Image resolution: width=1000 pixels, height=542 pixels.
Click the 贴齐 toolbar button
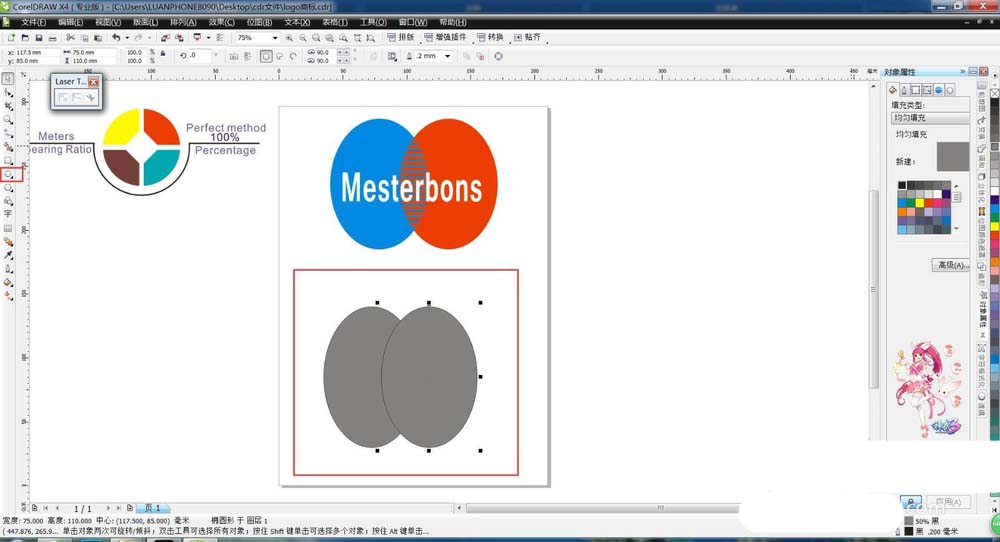point(527,37)
